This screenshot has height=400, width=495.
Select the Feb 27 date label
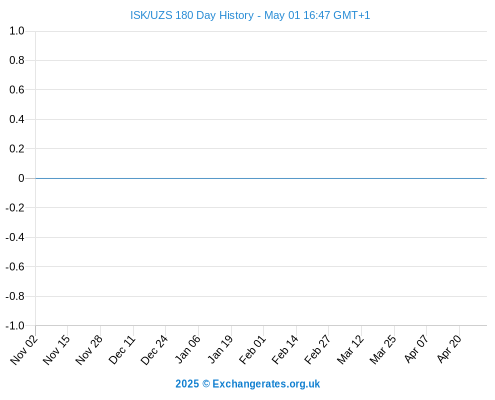pyautogui.click(x=317, y=350)
